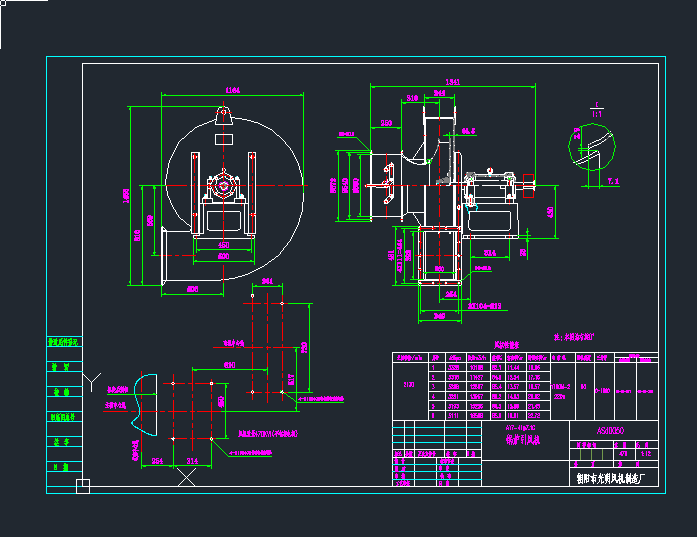697x537 pixels.
Task: Select the 739 vertical foundation dimension
Action: 305,346
